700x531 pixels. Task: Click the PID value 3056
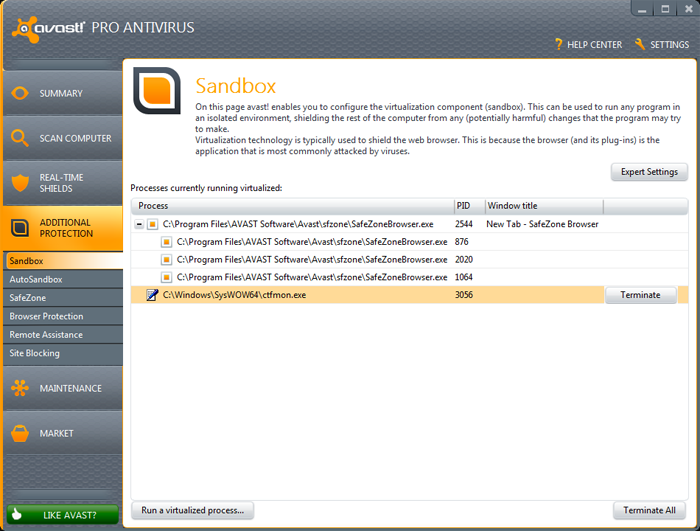pos(464,295)
